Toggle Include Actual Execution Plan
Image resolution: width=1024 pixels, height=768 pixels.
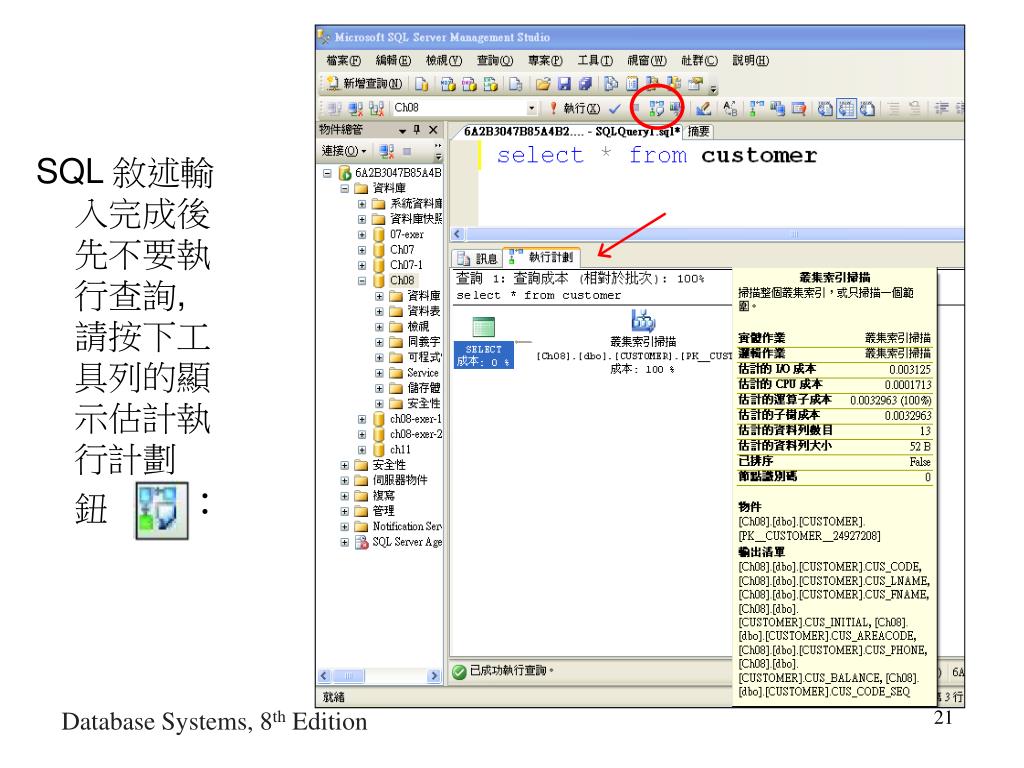click(757, 108)
